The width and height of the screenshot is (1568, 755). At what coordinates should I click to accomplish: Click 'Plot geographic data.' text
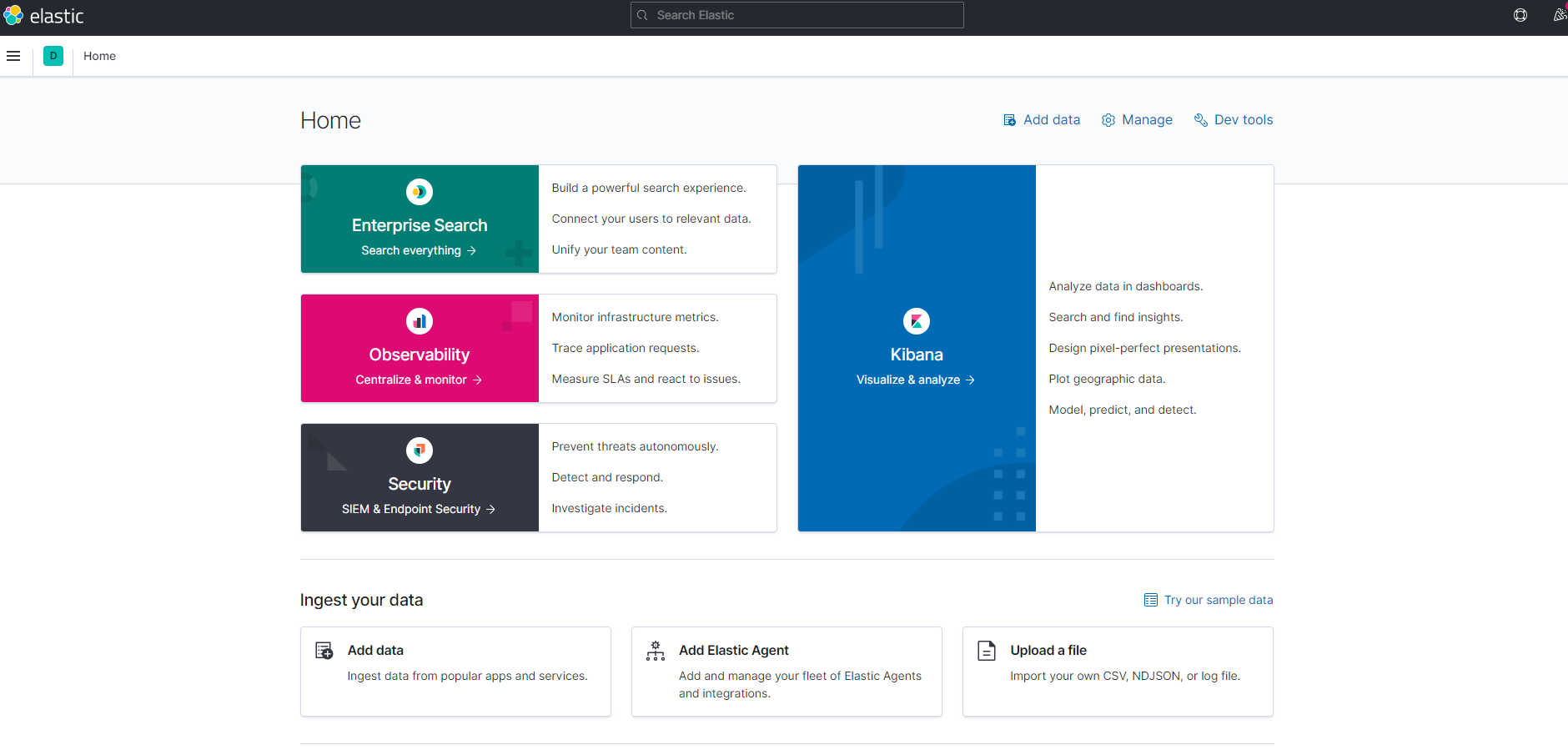(x=1107, y=379)
